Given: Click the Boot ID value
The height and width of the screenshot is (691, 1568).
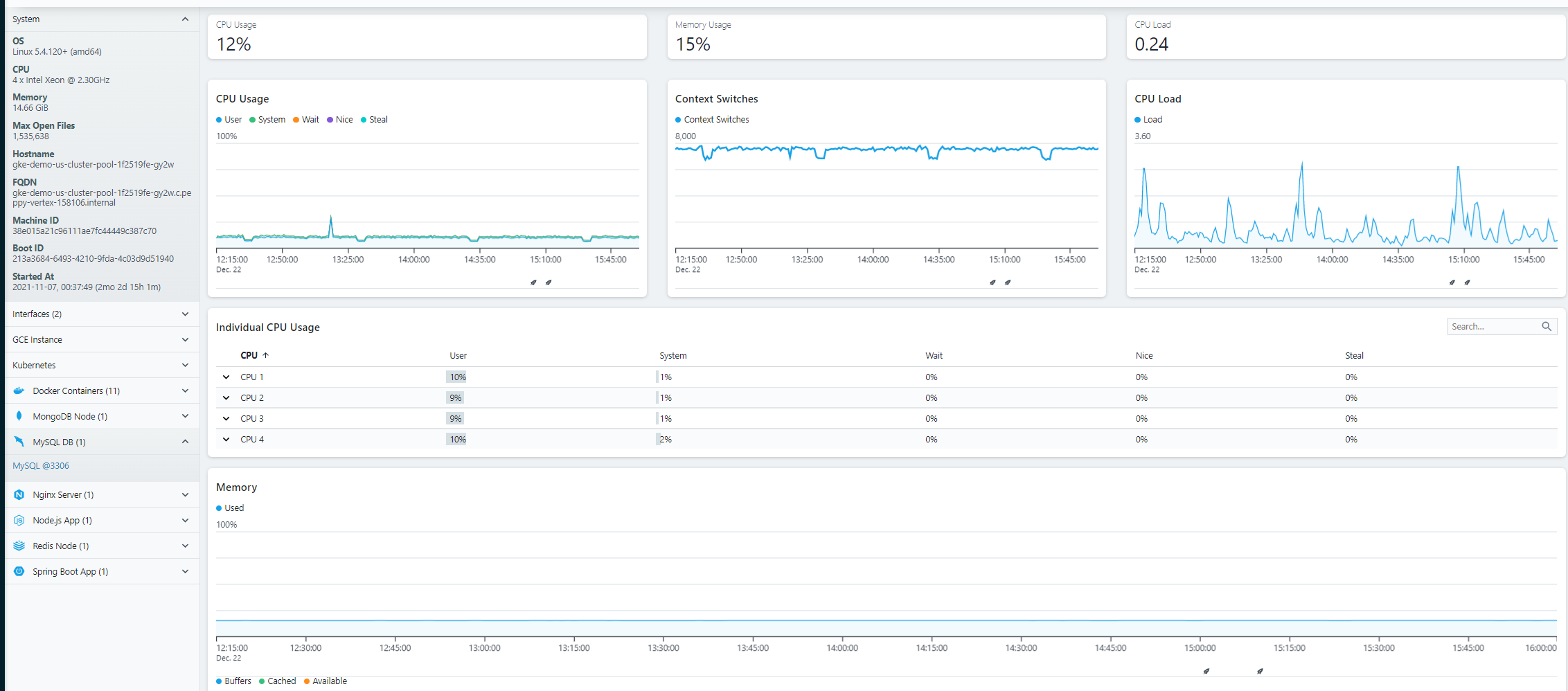Looking at the screenshot, I should [93, 259].
